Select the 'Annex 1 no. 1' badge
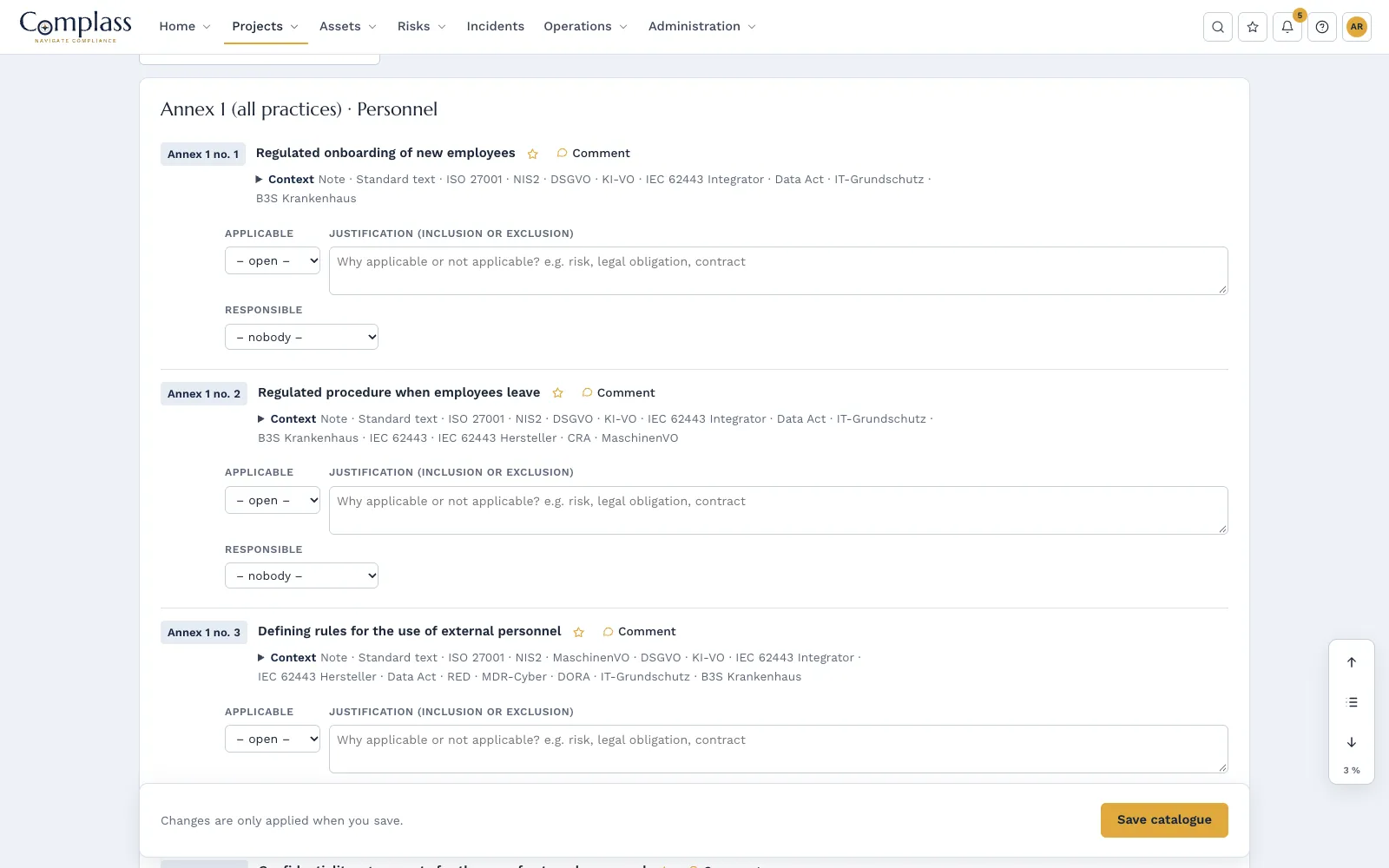Viewport: 1389px width, 868px height. pos(203,155)
